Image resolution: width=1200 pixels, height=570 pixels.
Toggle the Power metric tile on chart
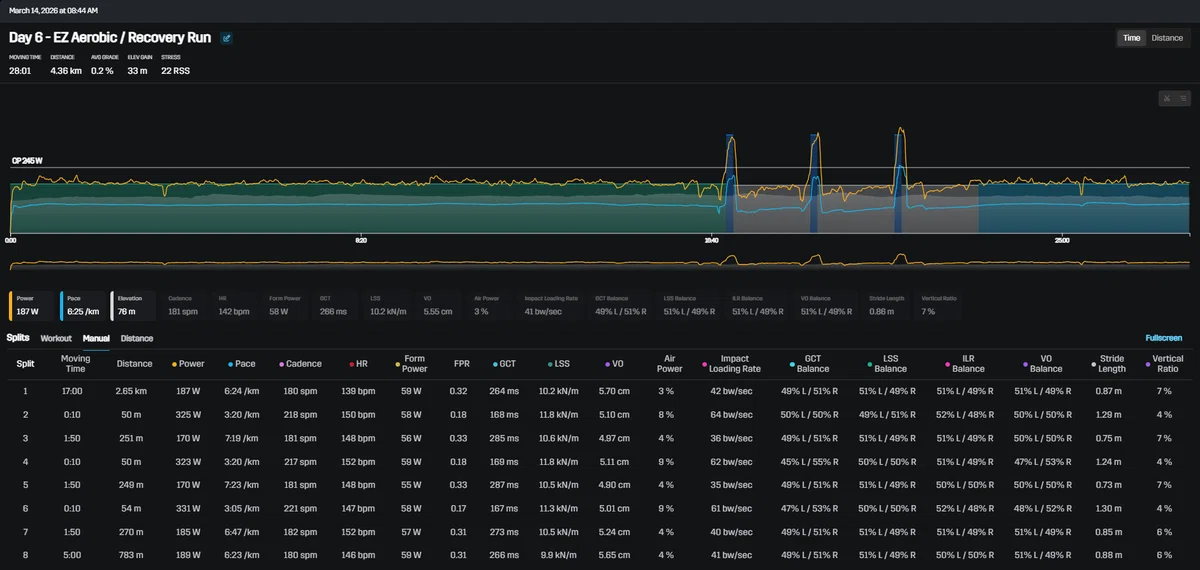[32, 305]
